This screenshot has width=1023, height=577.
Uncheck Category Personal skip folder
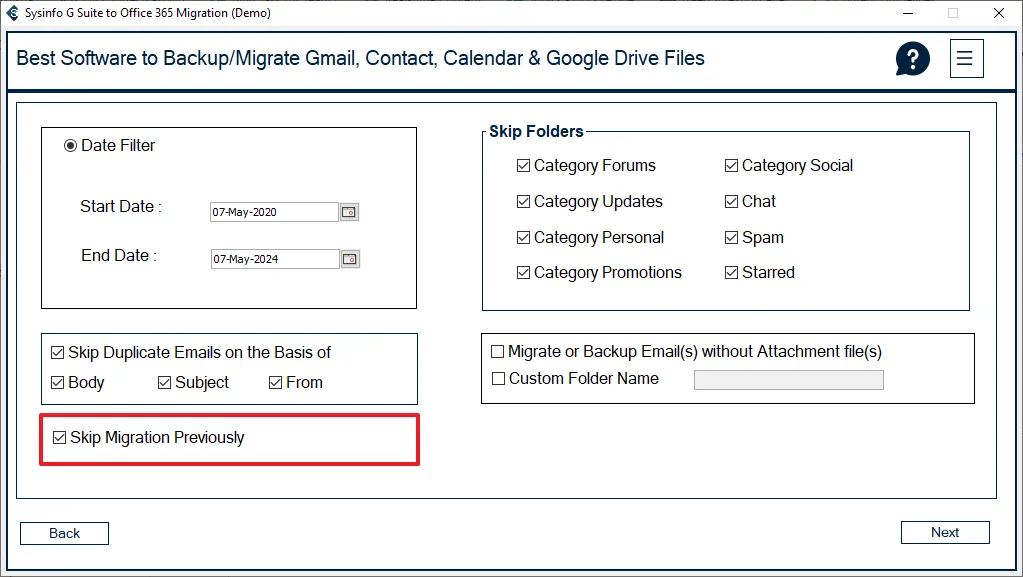coord(523,238)
